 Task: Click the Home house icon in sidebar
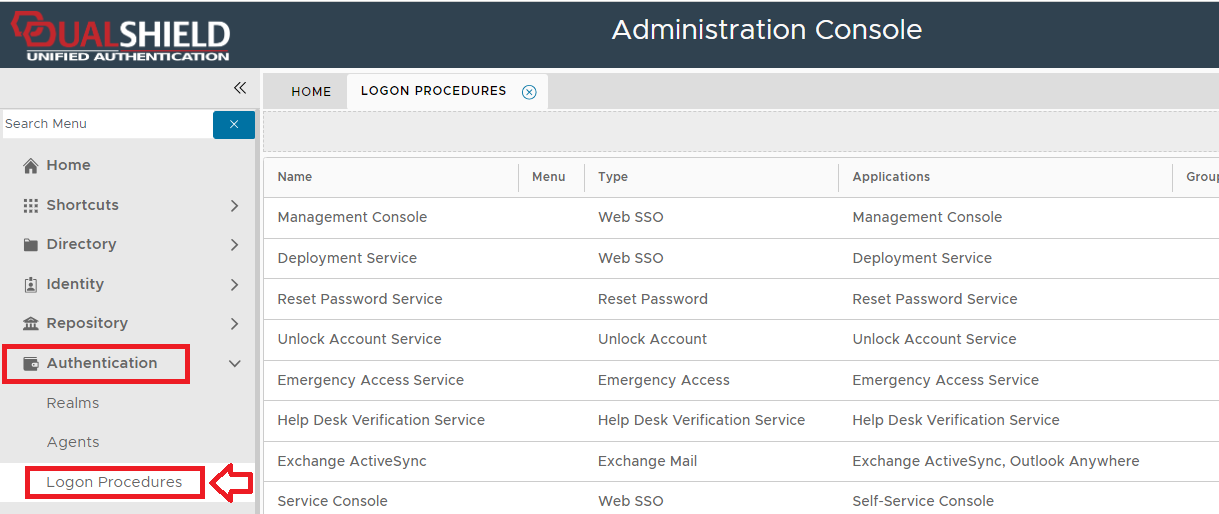click(x=31, y=166)
